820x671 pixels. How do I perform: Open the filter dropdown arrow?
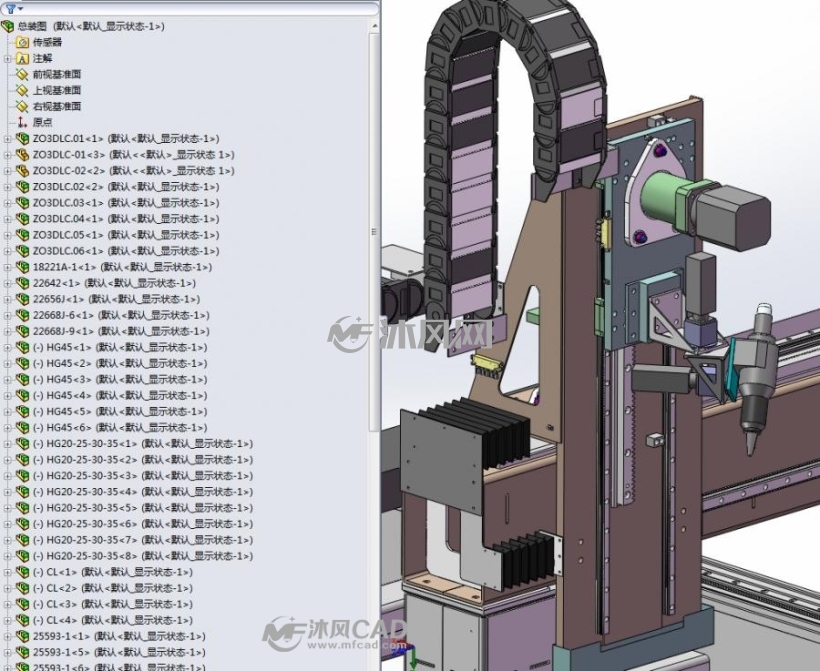click(20, 9)
